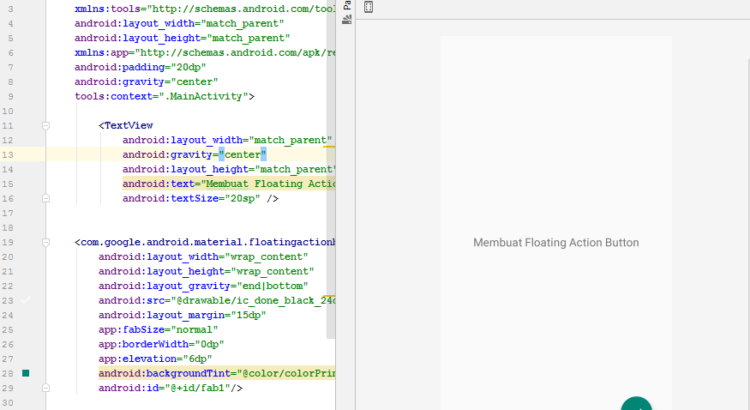
Task: Click the tools:context=".MainActivity" line
Action: click(164, 97)
